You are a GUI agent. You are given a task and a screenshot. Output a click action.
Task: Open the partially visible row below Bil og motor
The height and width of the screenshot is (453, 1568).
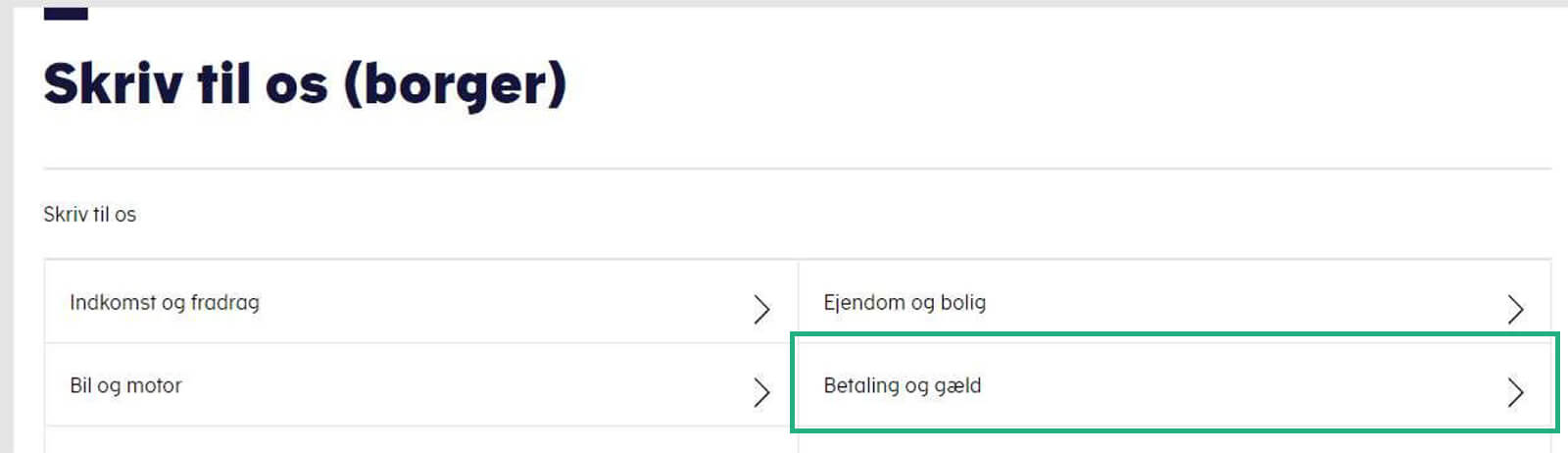(421, 440)
